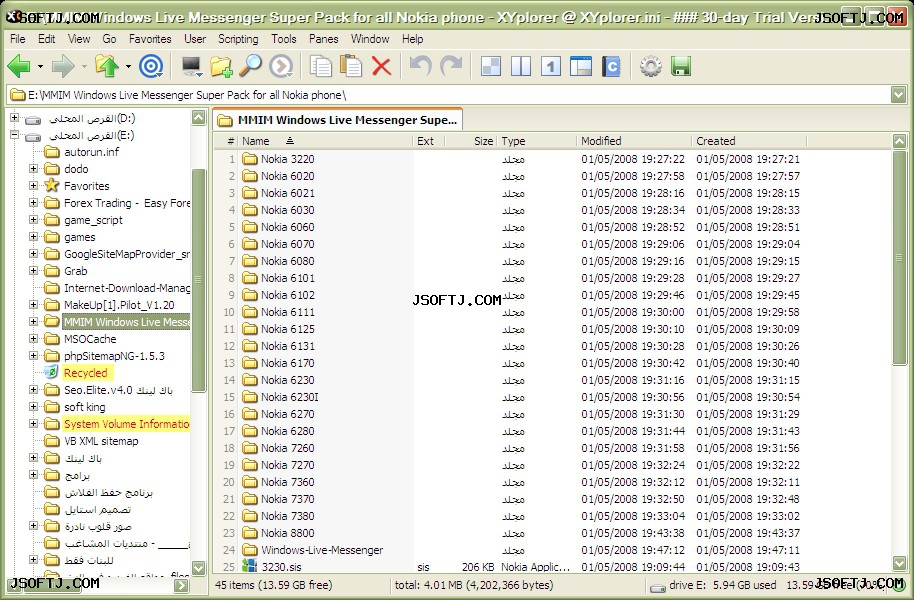Screen dimensions: 914x600
Task: Click the folder icon of Nokia 3220
Action: pos(250,159)
